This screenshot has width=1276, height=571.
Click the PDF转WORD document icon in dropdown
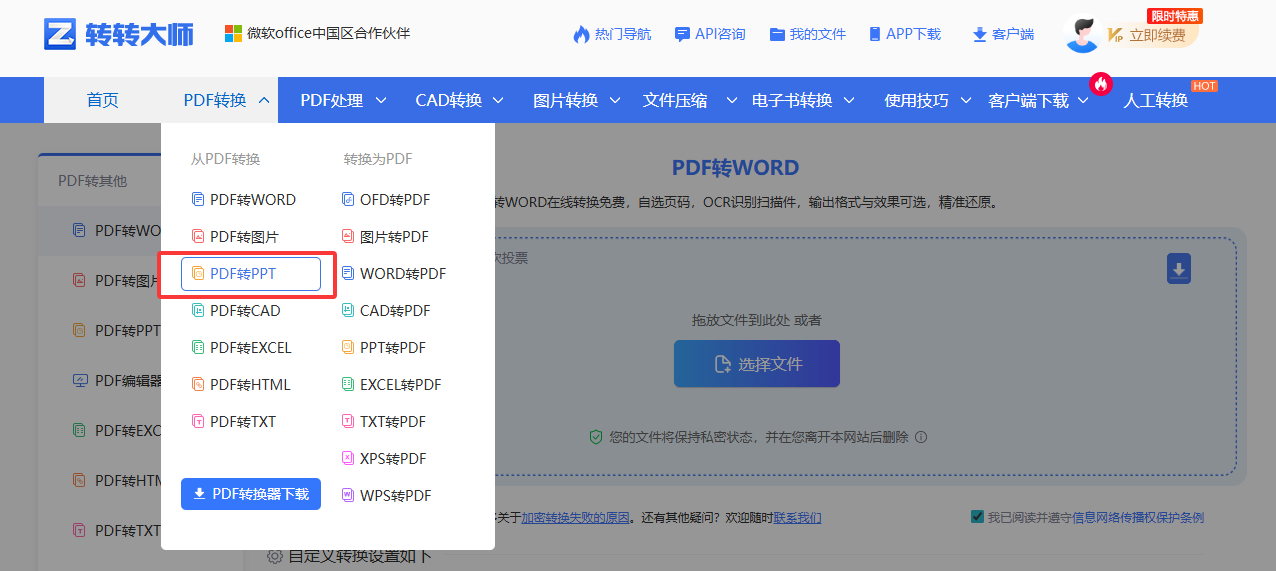pyautogui.click(x=197, y=200)
